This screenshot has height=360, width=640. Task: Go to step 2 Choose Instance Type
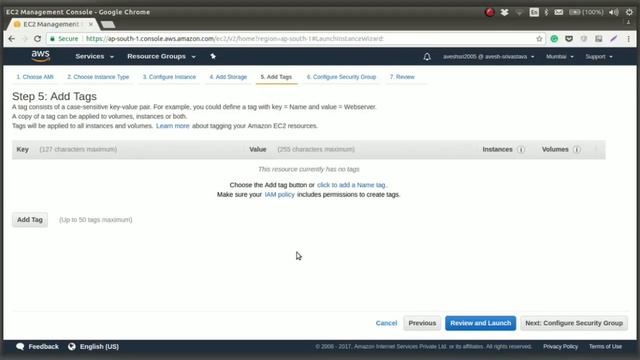tap(98, 77)
